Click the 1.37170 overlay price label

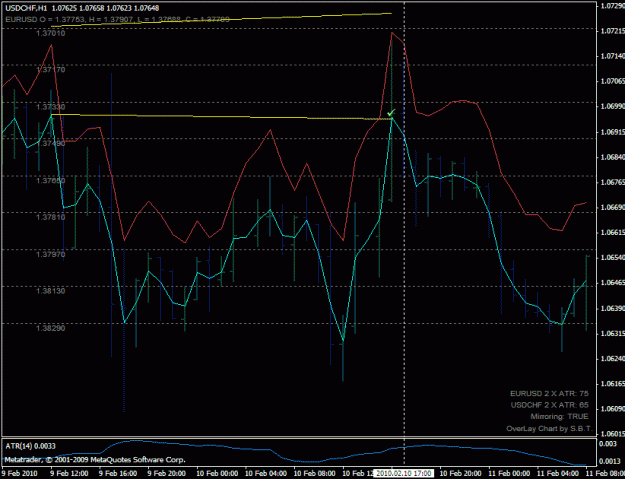[x=51, y=70]
